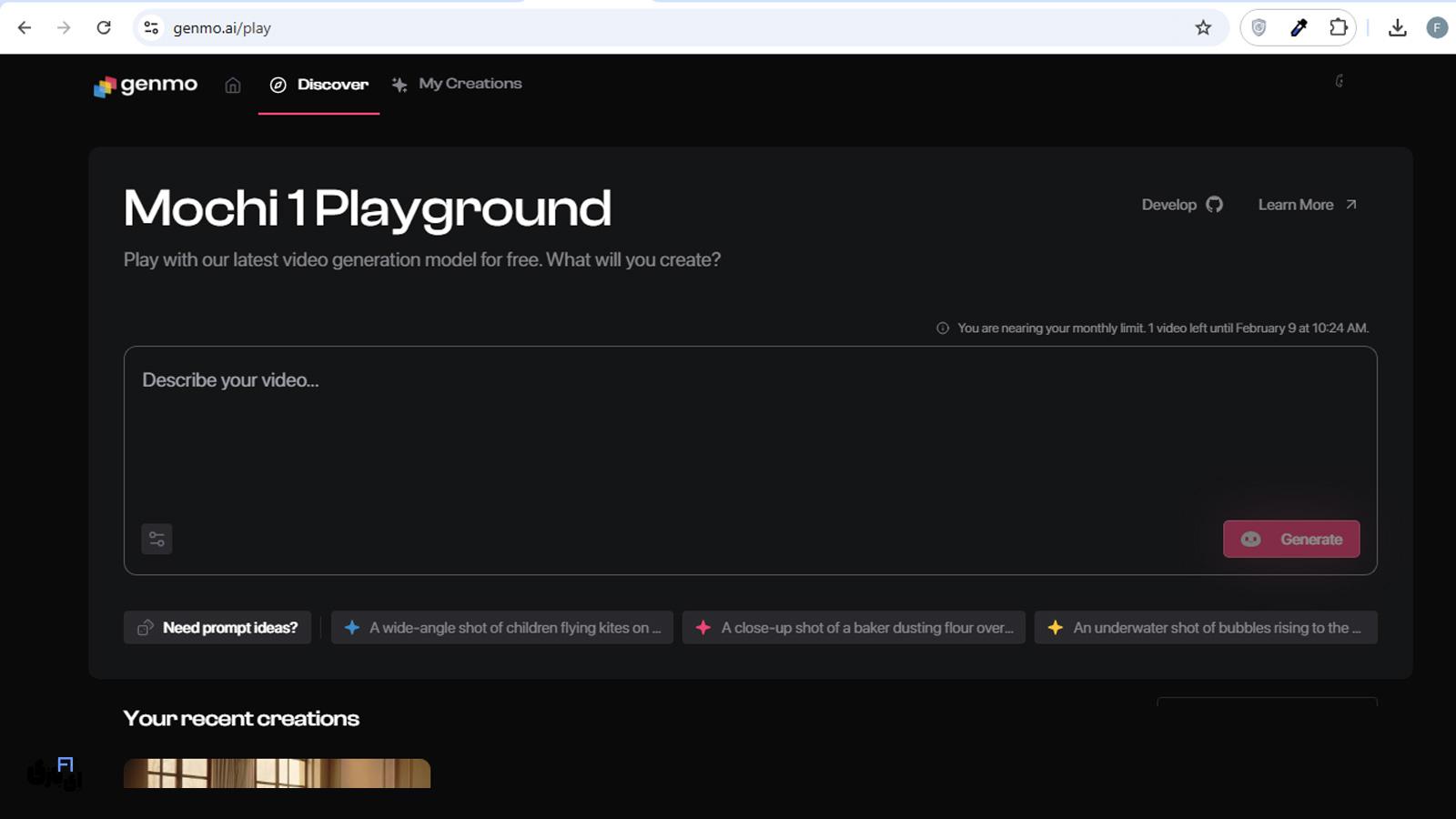
Task: Go back to previous page
Action: (25, 27)
